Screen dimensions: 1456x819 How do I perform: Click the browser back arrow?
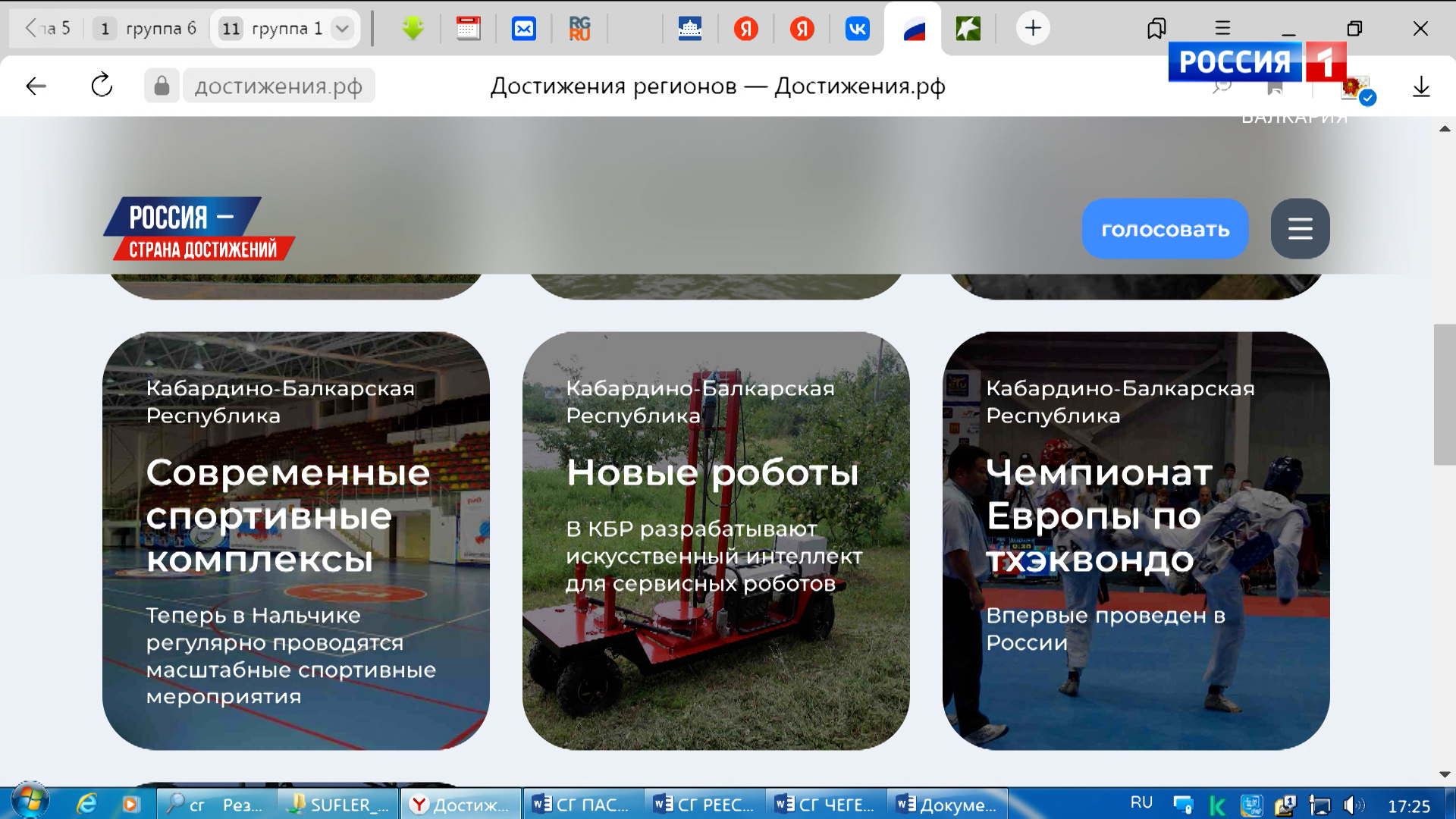tap(36, 86)
